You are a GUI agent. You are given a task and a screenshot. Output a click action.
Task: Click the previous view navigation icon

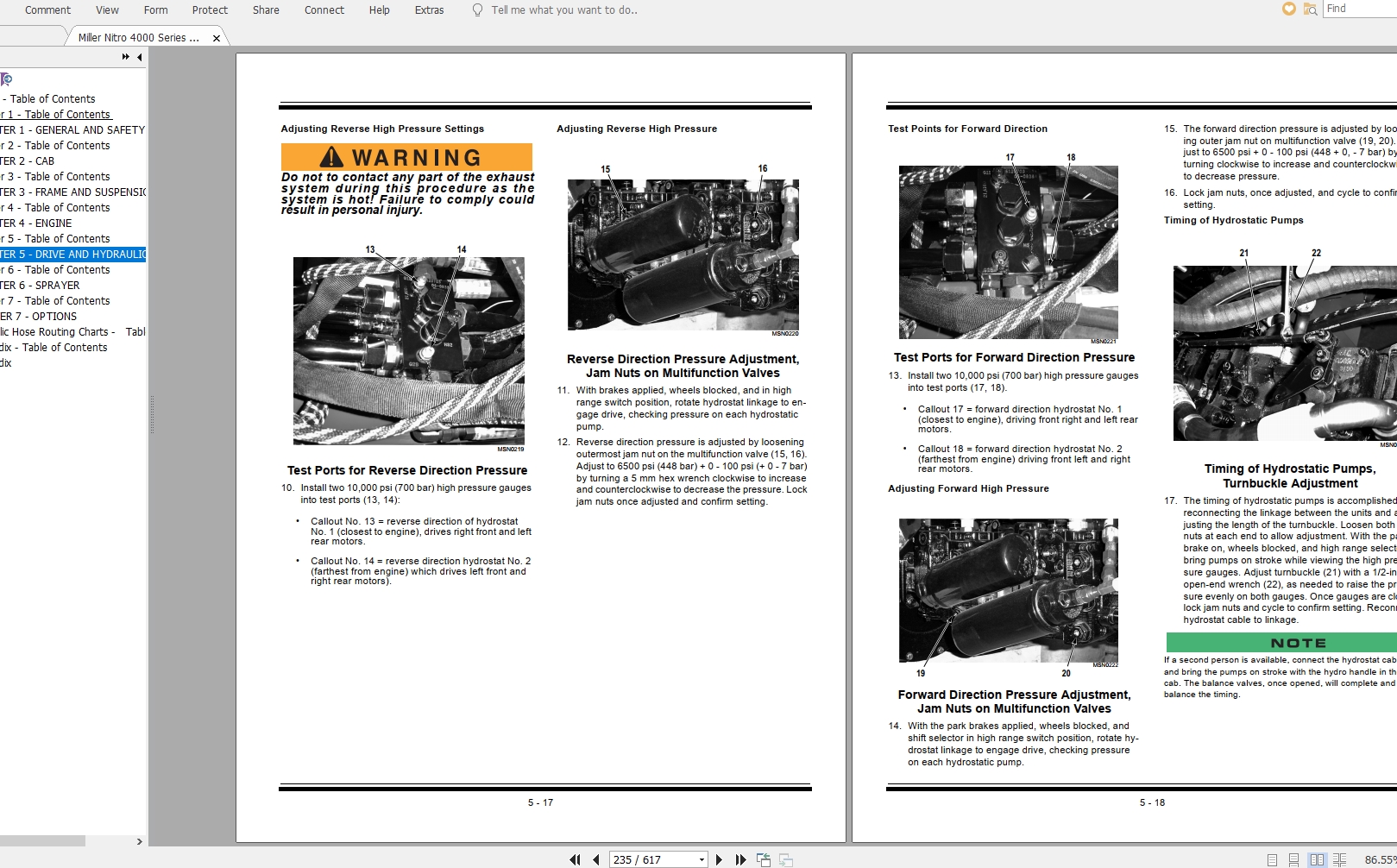(x=764, y=859)
